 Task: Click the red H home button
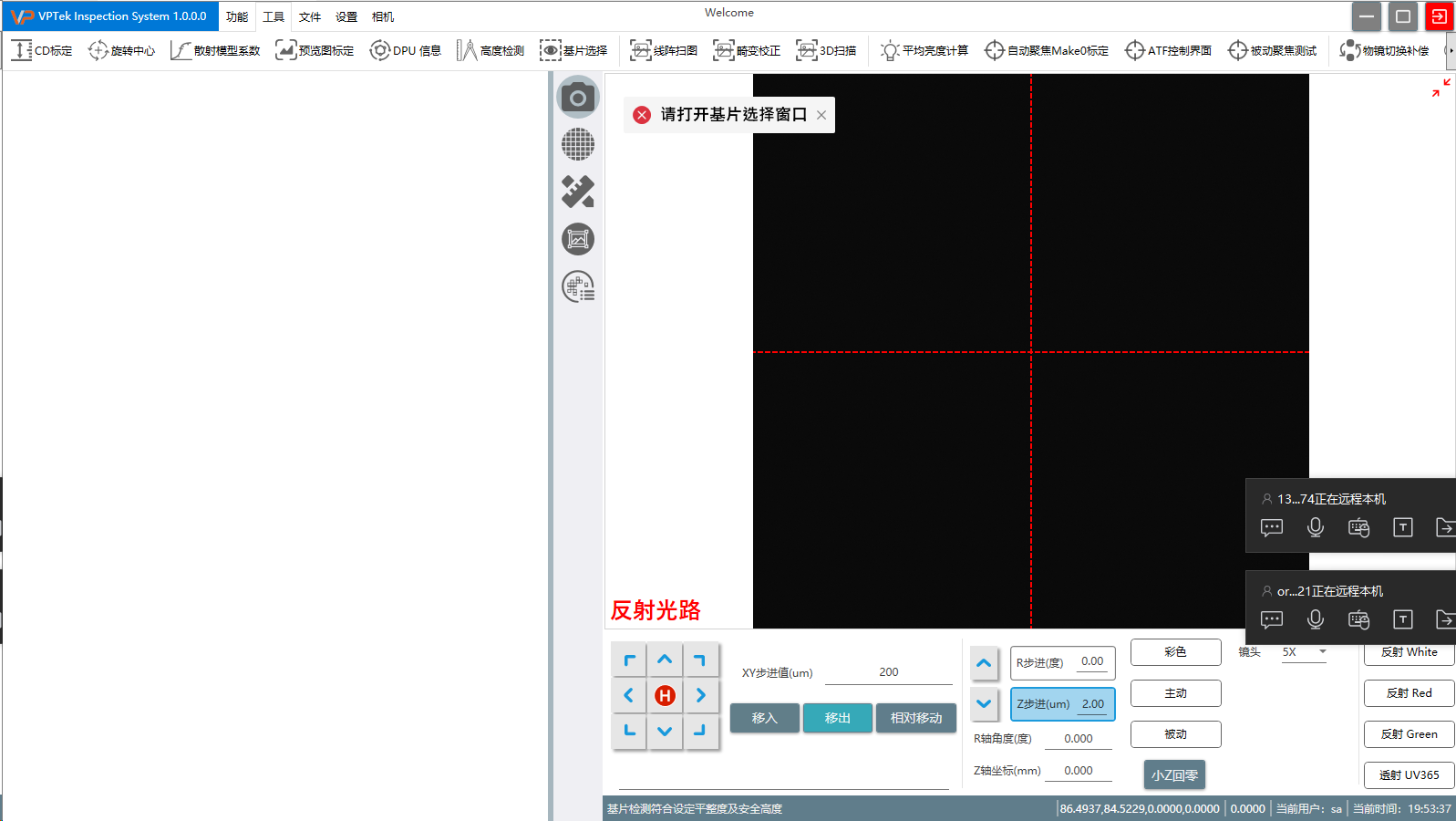point(665,696)
